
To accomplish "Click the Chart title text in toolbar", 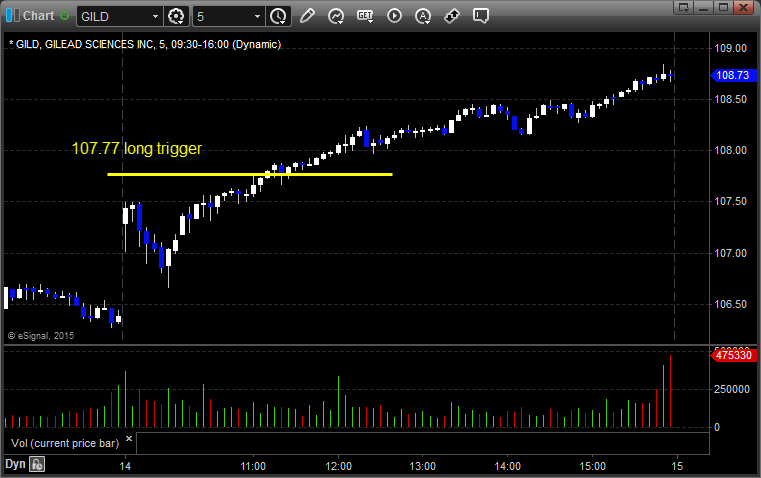I will point(39,16).
